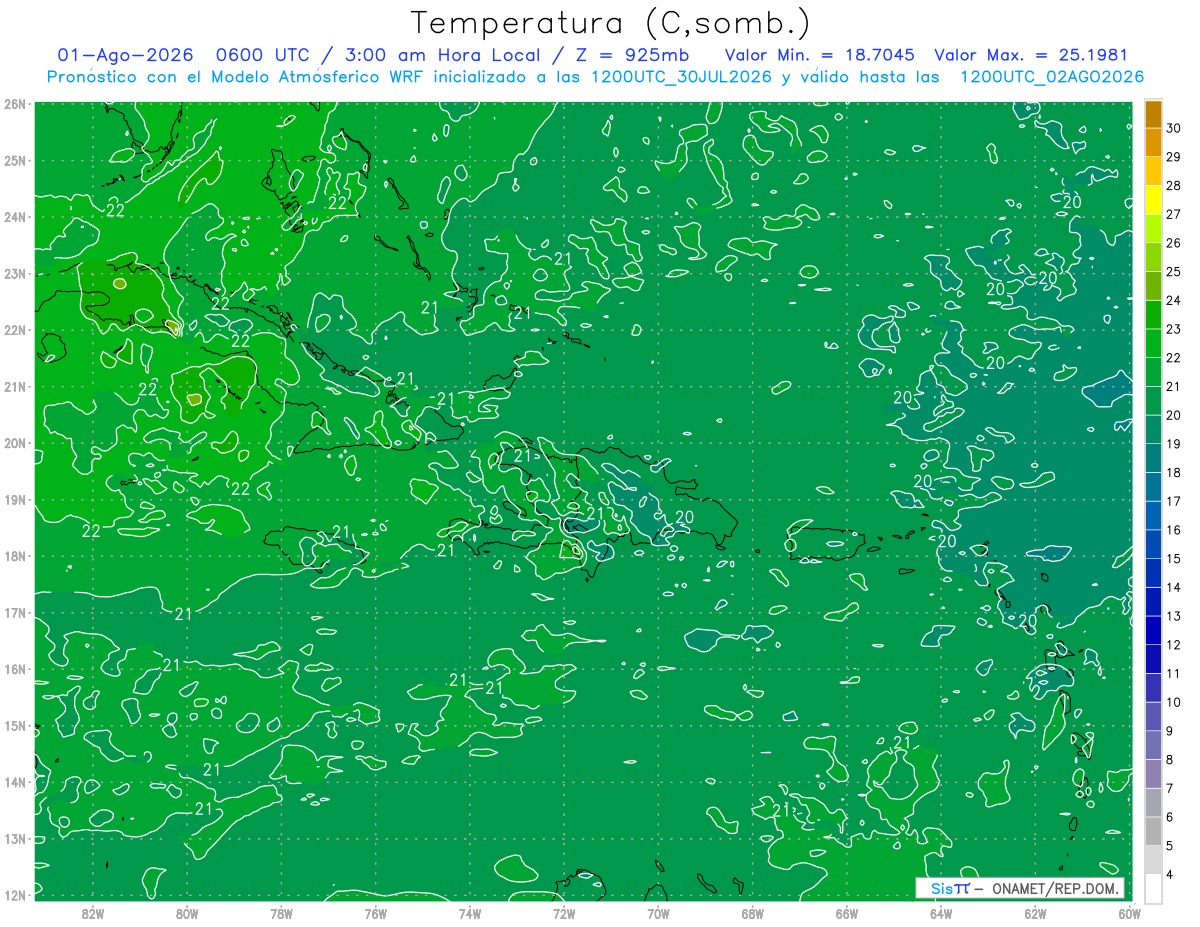Screen dimensions: 1200x927
Task: Click initialization time '1200UTC_30JUL2026'
Action: click(682, 77)
